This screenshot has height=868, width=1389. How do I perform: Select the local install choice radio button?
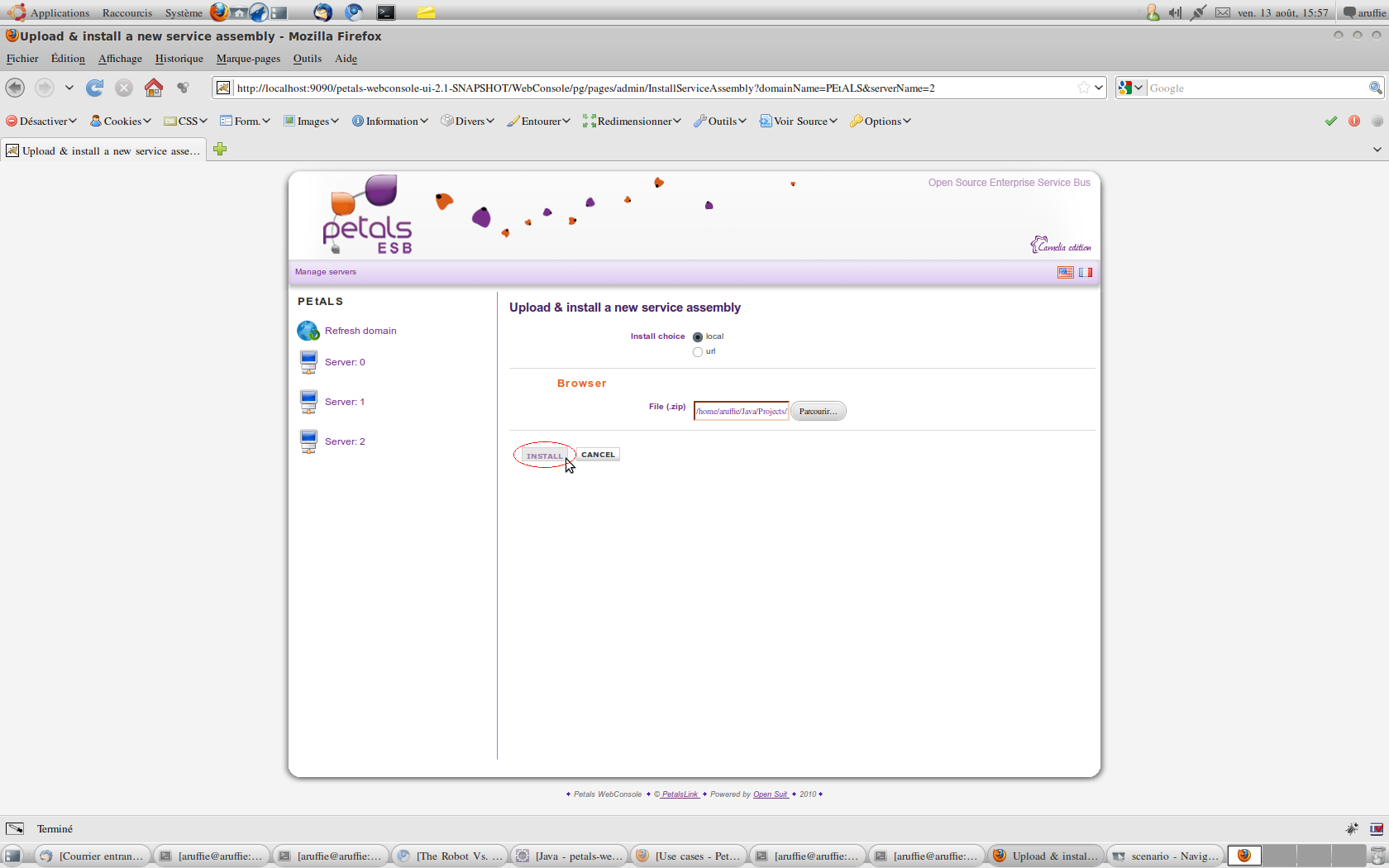(698, 337)
